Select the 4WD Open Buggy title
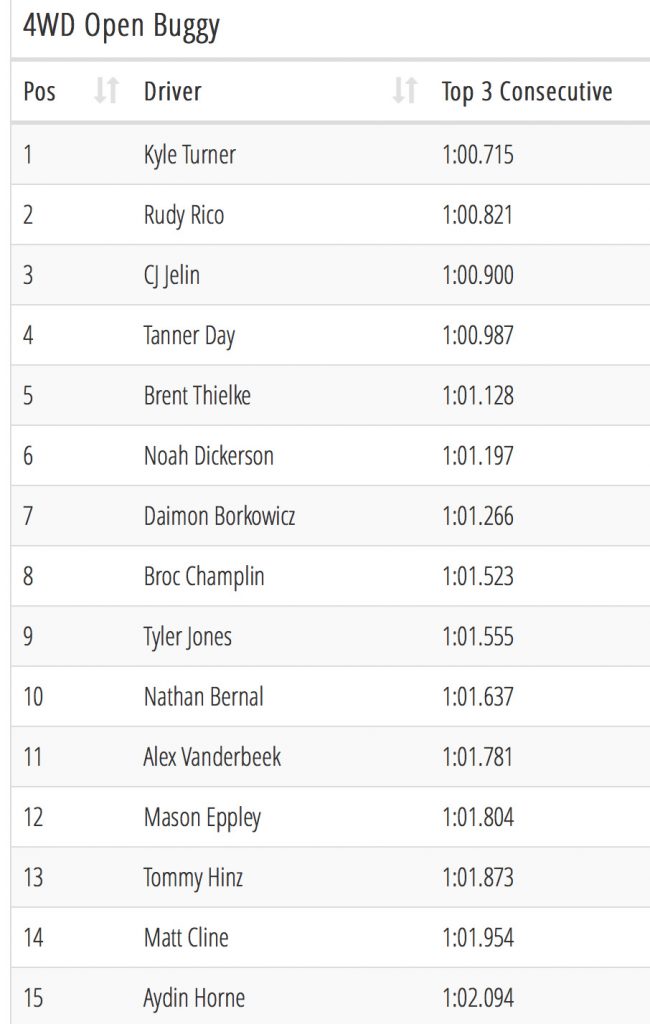The width and height of the screenshot is (650, 1024). click(122, 27)
